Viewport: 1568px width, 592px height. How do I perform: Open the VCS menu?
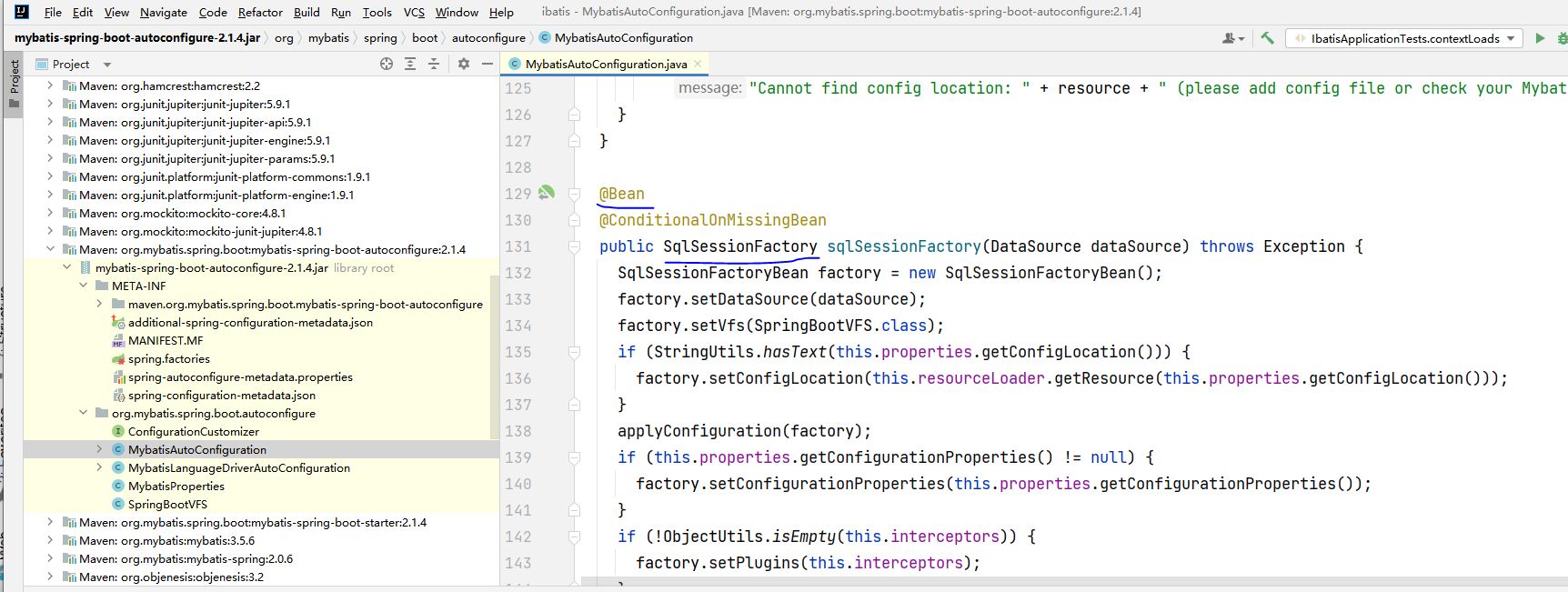(x=414, y=12)
